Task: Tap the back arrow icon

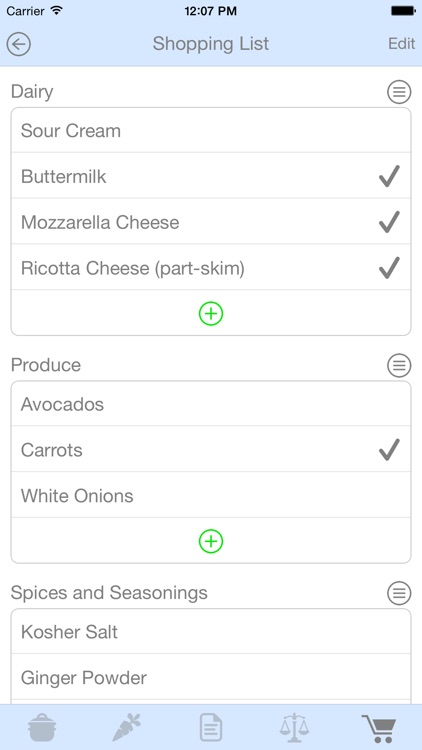Action: [x=19, y=44]
